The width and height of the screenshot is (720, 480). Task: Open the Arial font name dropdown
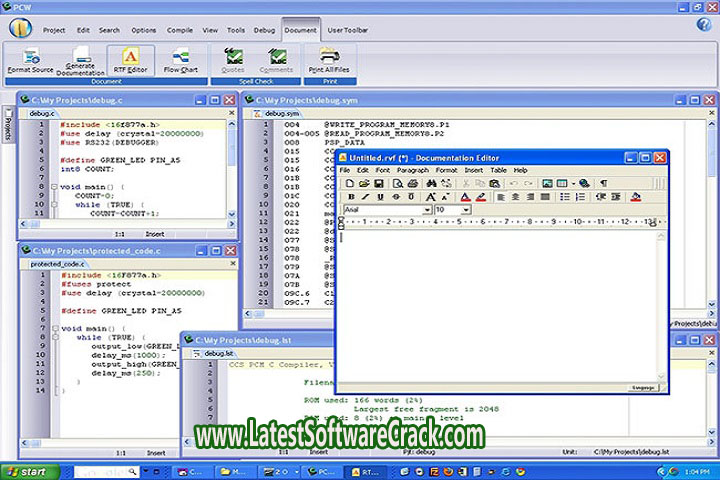[x=427, y=210]
